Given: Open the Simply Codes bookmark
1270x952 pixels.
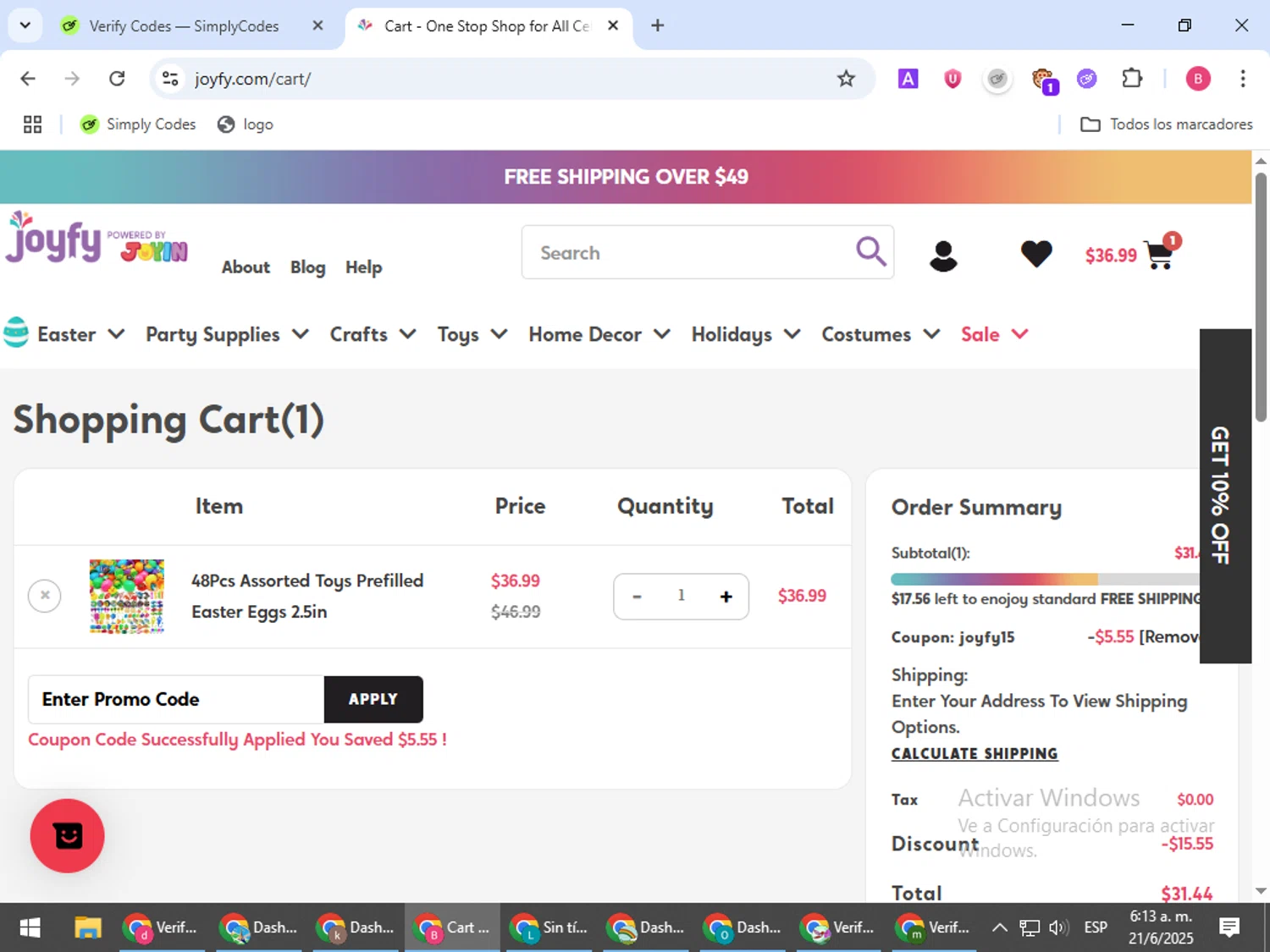Looking at the screenshot, I should (137, 124).
